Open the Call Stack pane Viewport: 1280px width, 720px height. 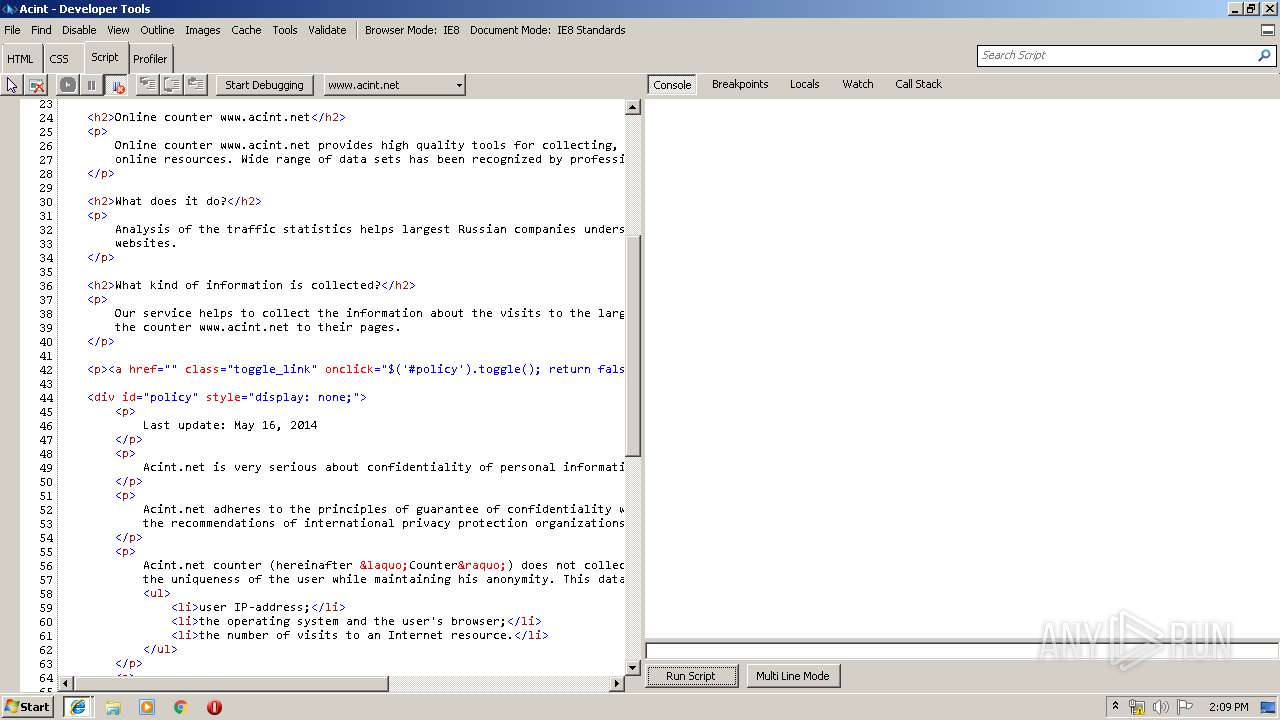pos(918,84)
